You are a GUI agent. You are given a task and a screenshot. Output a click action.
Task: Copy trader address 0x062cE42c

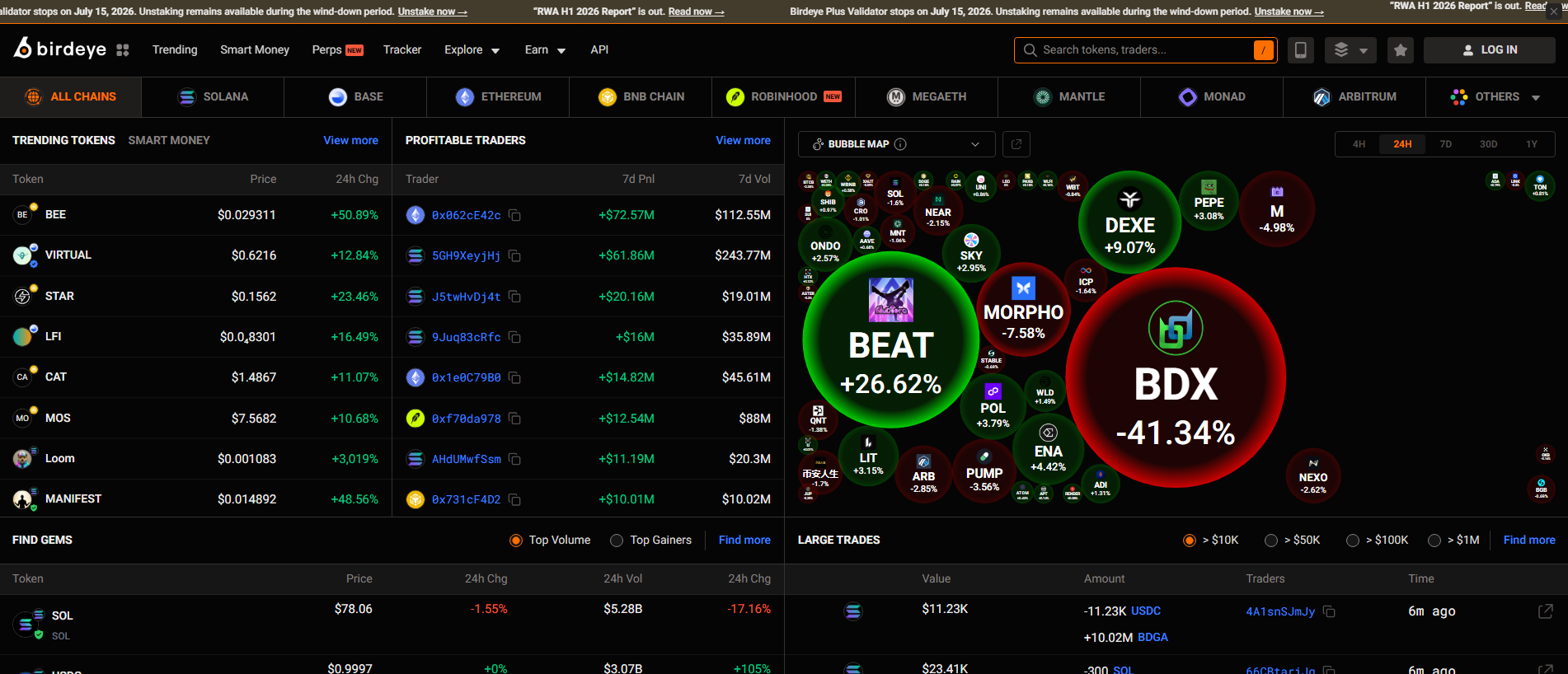514,215
